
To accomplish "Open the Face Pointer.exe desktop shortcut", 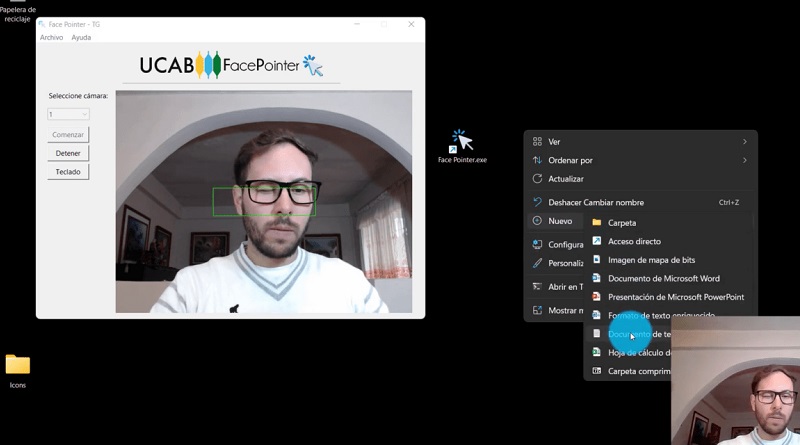I will [x=462, y=145].
